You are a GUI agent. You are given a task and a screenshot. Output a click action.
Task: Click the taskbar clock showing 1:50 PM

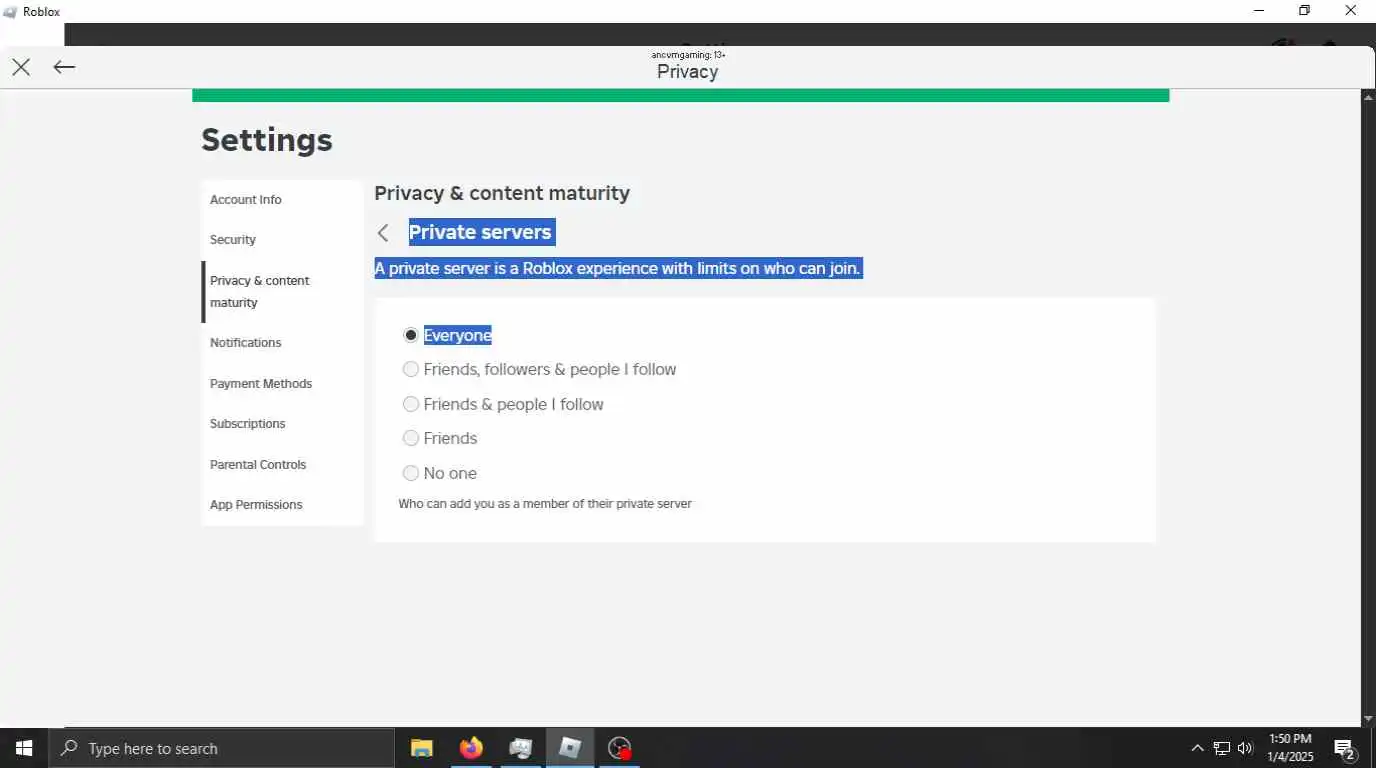[x=1290, y=748]
